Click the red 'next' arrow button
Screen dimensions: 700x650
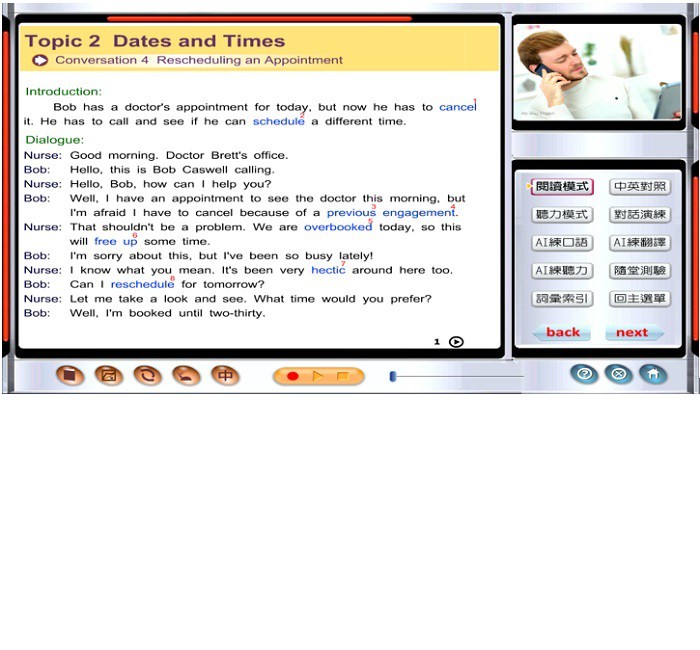(634, 332)
